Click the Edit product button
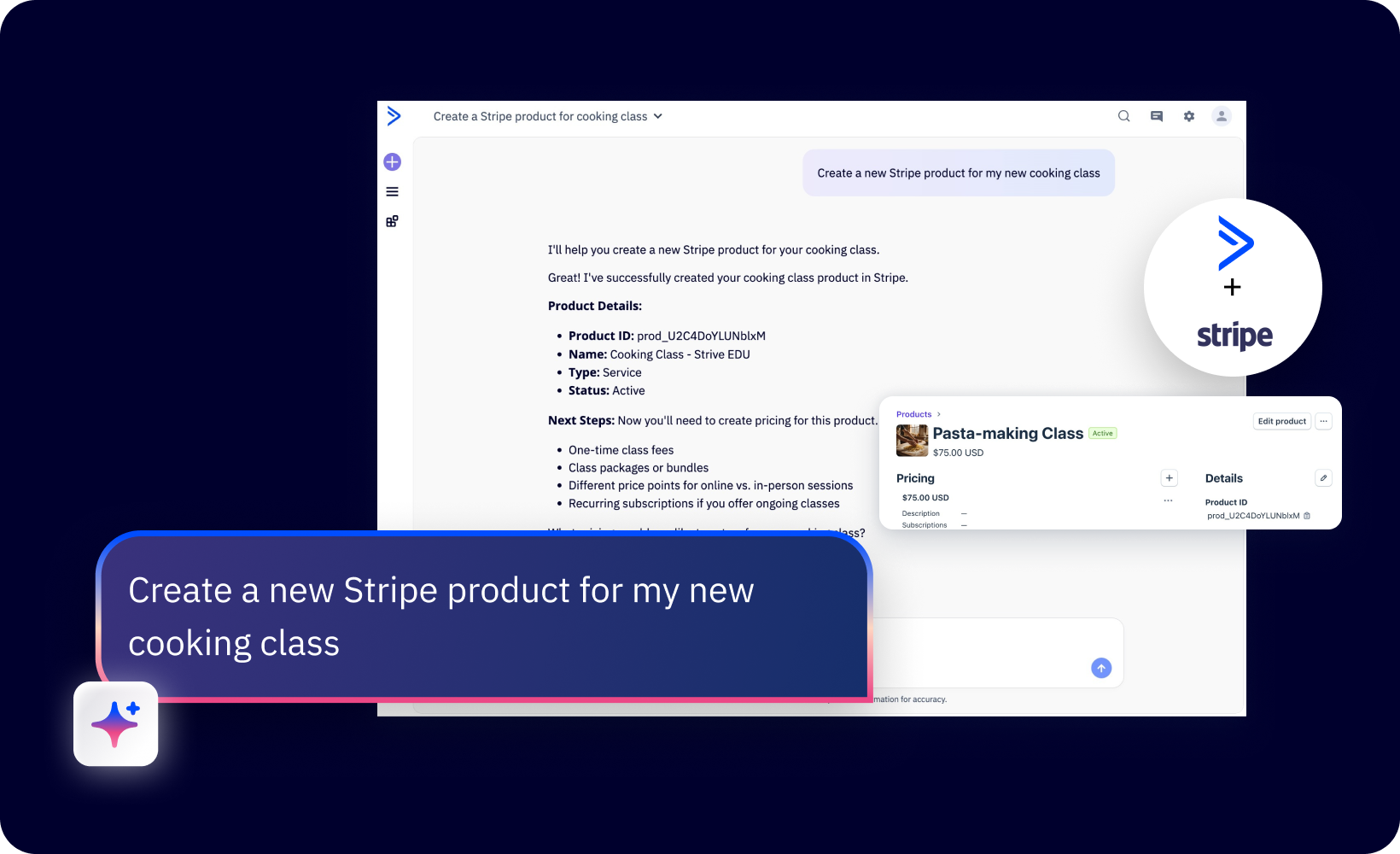1400x854 pixels. click(x=1281, y=421)
